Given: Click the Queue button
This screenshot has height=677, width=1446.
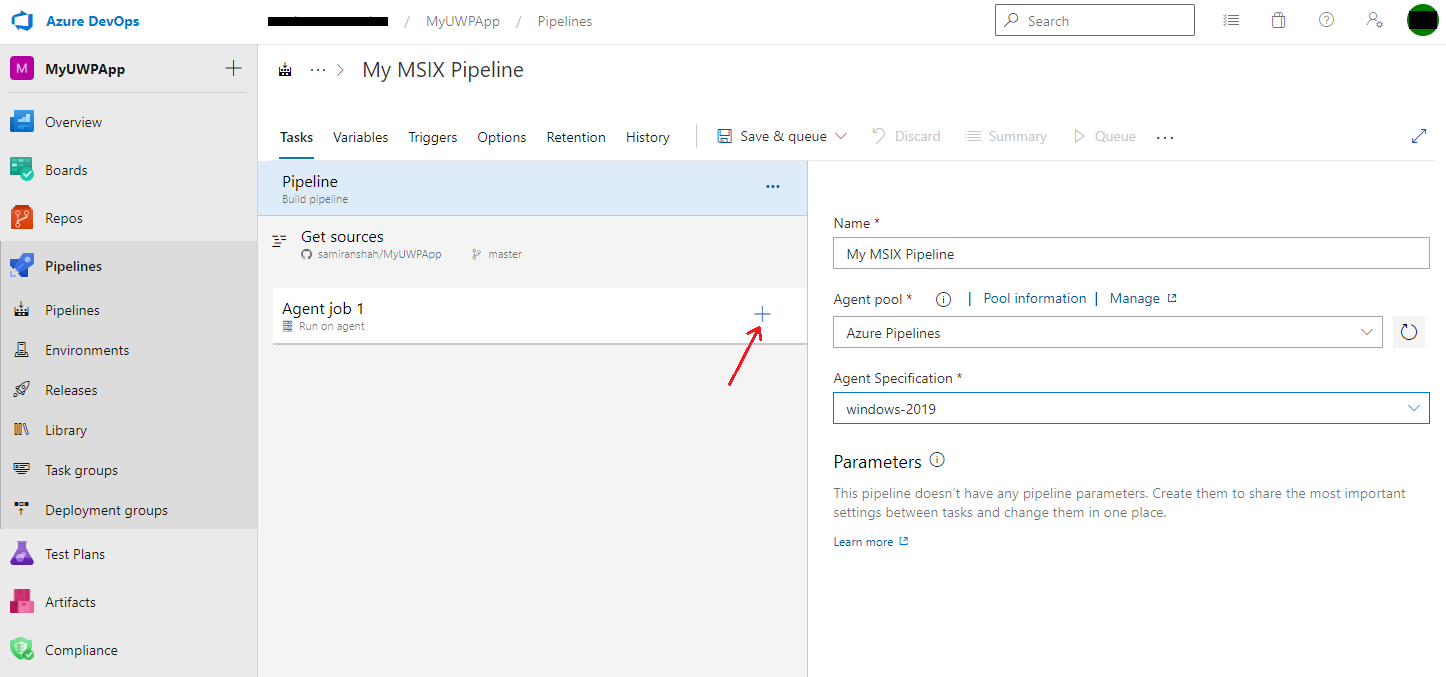Looking at the screenshot, I should click(x=1104, y=136).
